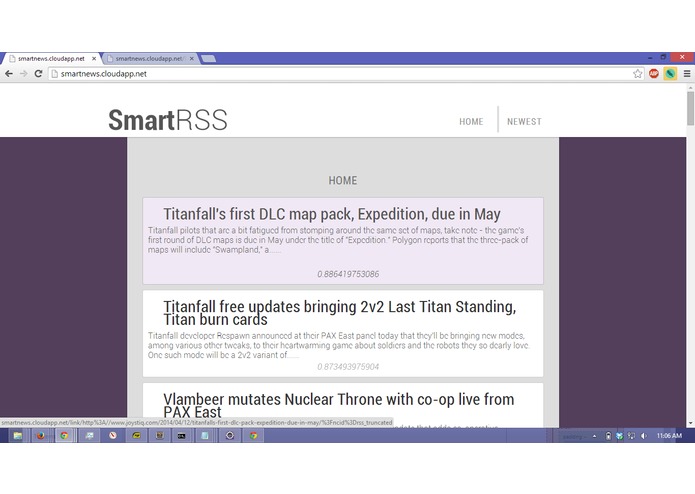Switch to the second smartnews.cloudapp.net tab
Image resolution: width=695 pixels, height=494 pixels.
pos(149,58)
